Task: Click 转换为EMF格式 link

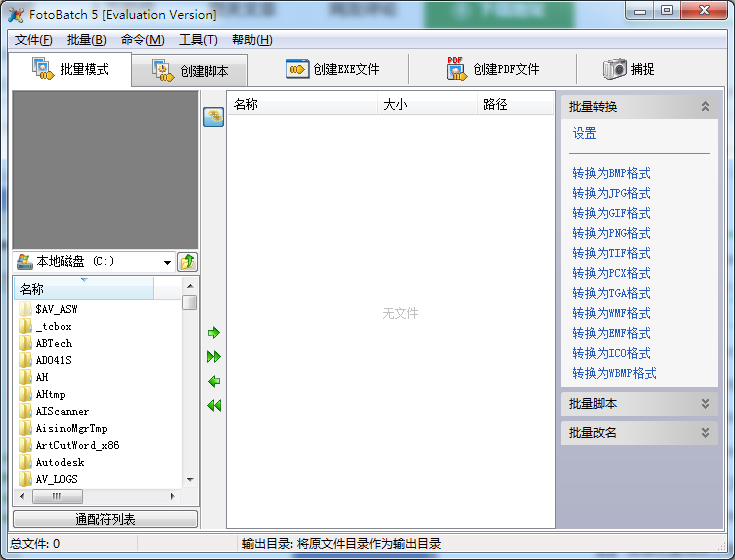Action: click(x=611, y=333)
